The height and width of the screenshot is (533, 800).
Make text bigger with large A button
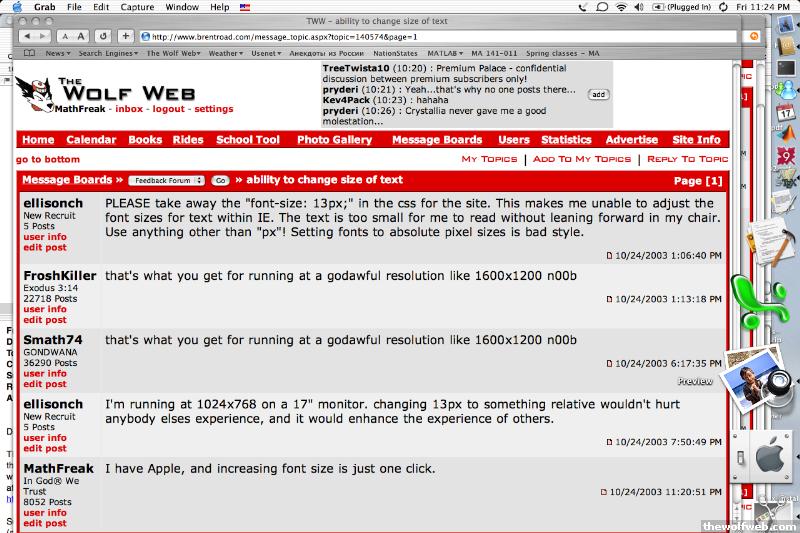pos(81,36)
